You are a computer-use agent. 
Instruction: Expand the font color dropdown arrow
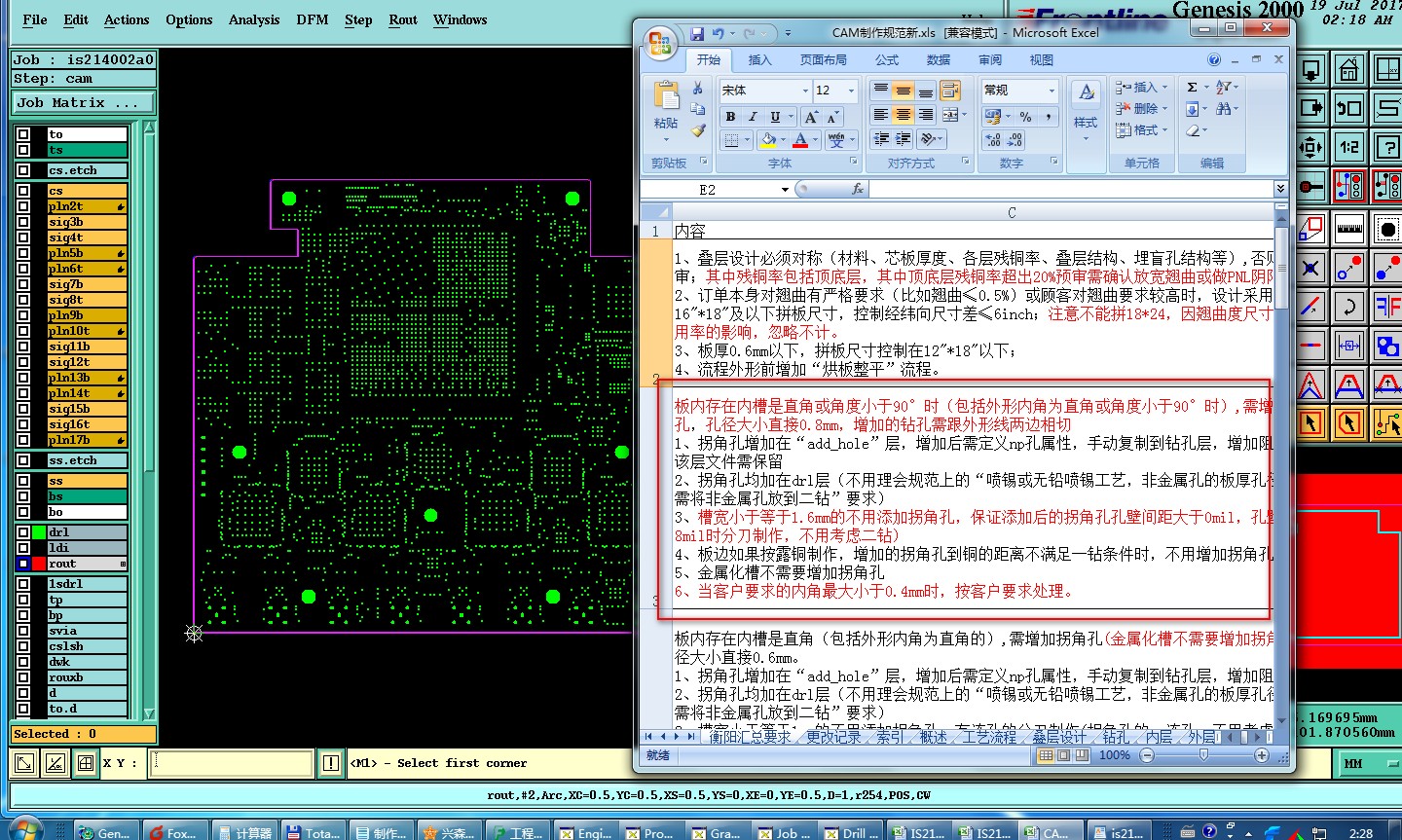coord(815,140)
